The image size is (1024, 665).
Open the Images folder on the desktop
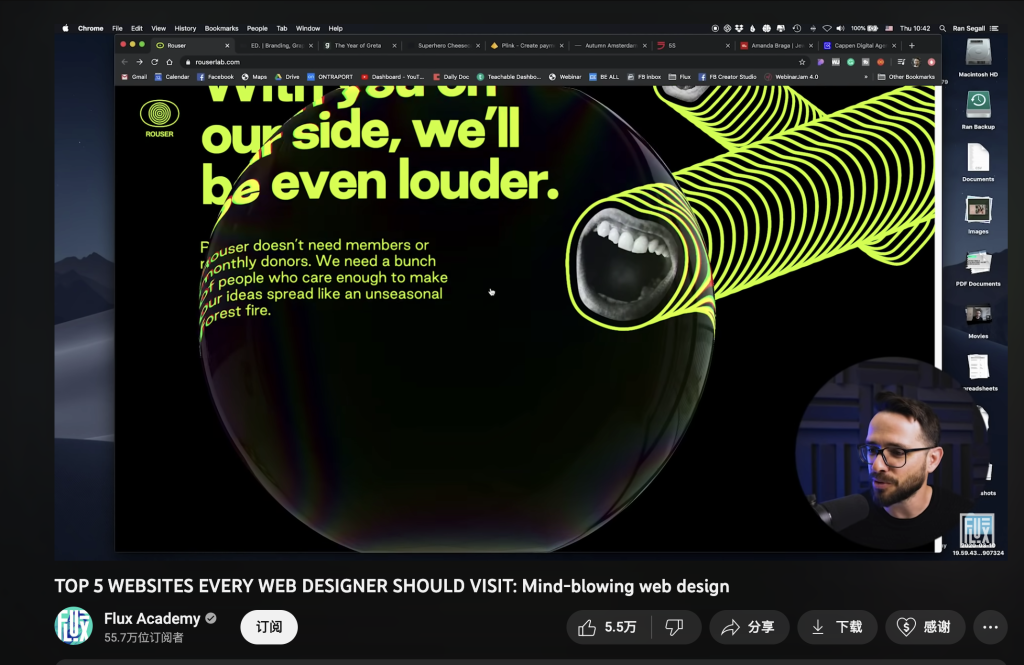(x=977, y=212)
